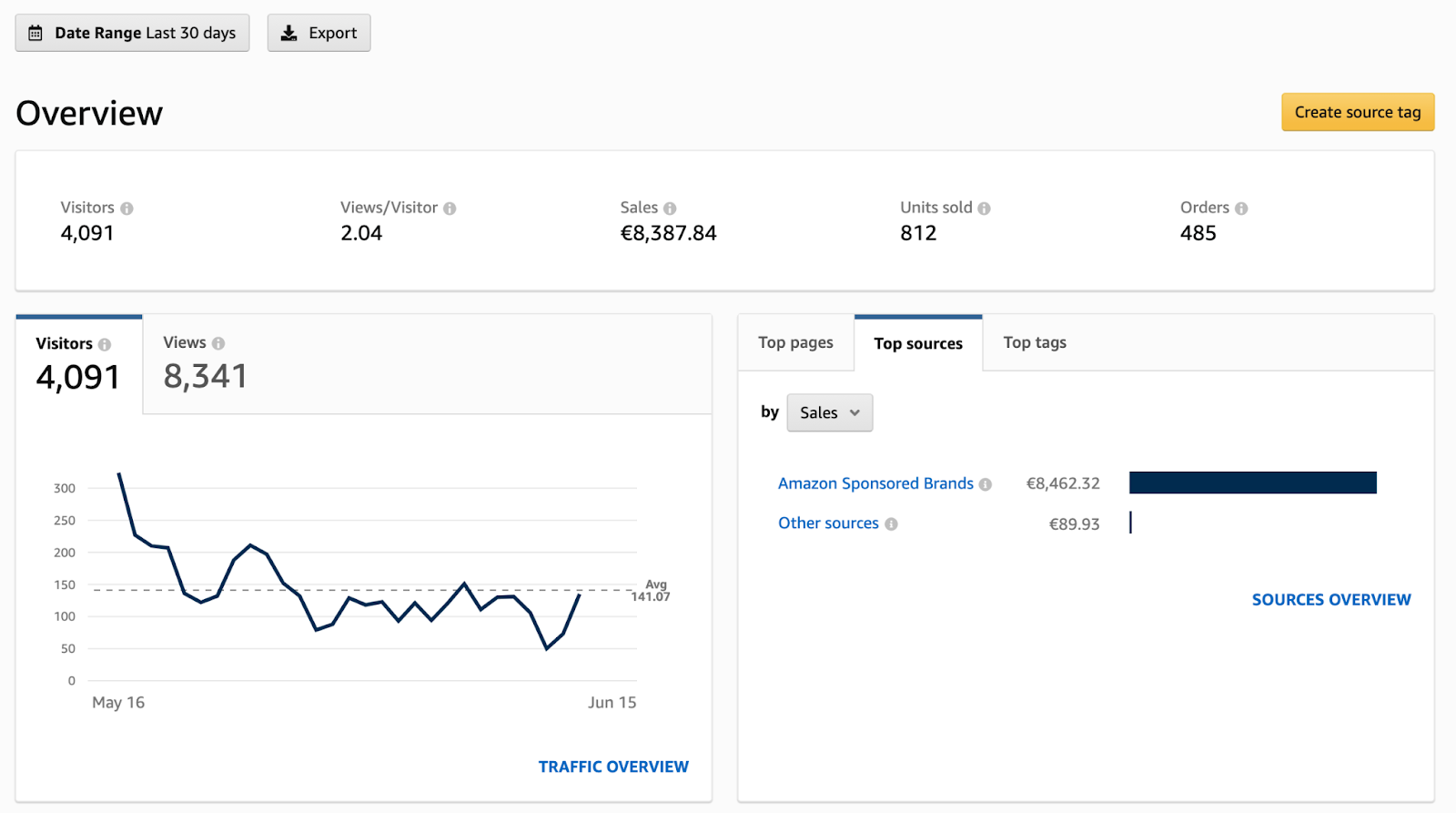
Task: Click the Amazon Sponsored Brands sales bar
Action: (1252, 483)
